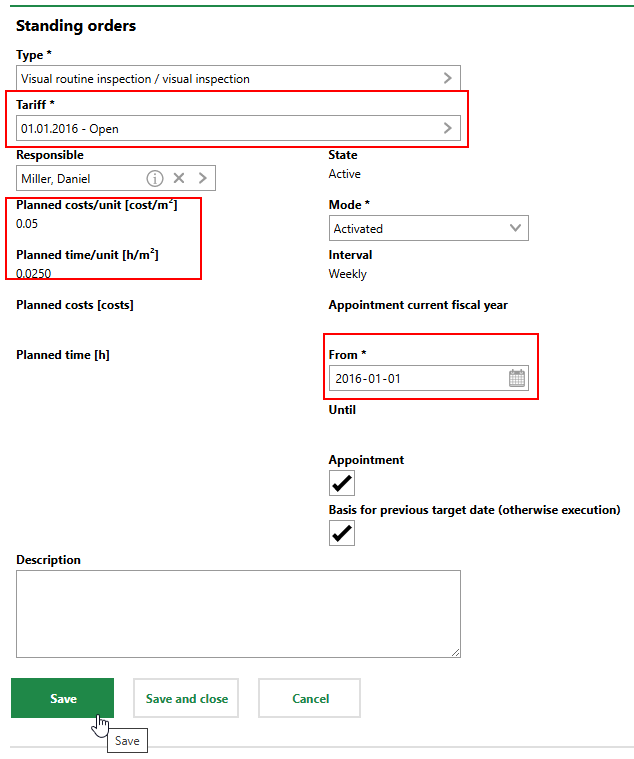634x759 pixels.
Task: Toggle Basis for previous target date checkbox
Action: tap(342, 533)
